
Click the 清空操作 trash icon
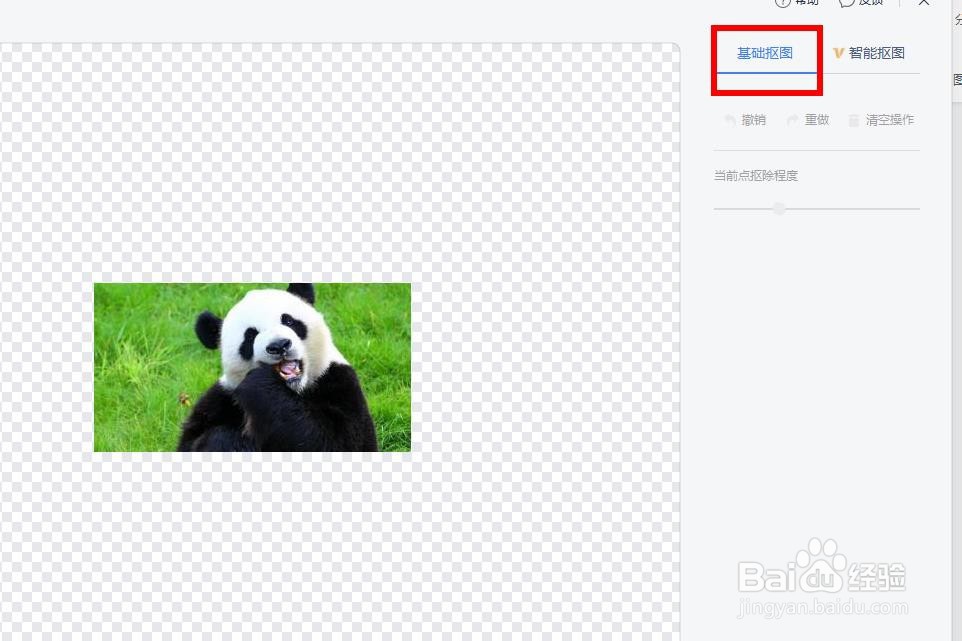point(854,120)
